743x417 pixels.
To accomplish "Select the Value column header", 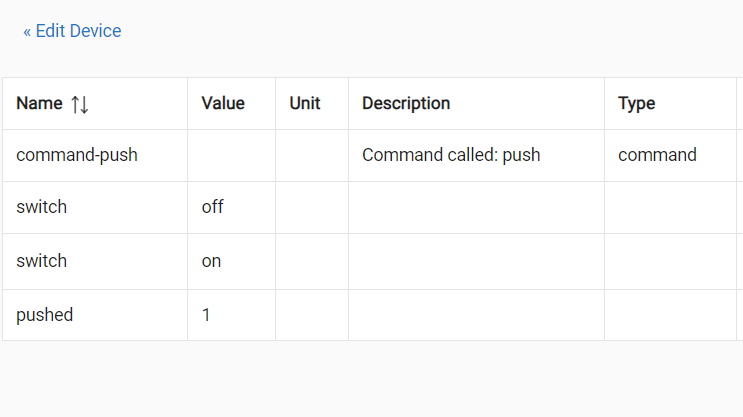I will tap(223, 103).
